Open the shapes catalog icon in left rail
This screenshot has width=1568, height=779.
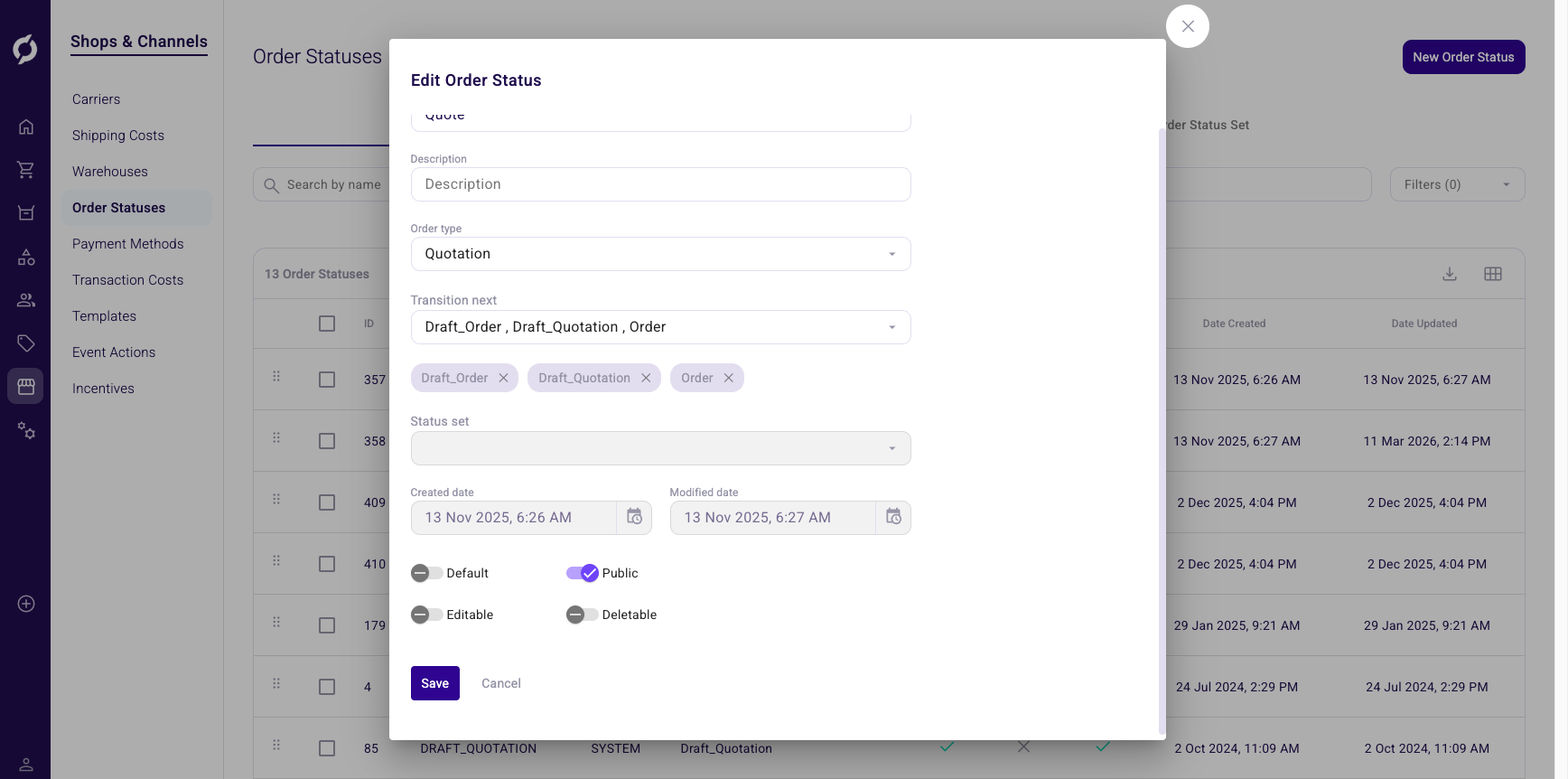pyautogui.click(x=26, y=258)
